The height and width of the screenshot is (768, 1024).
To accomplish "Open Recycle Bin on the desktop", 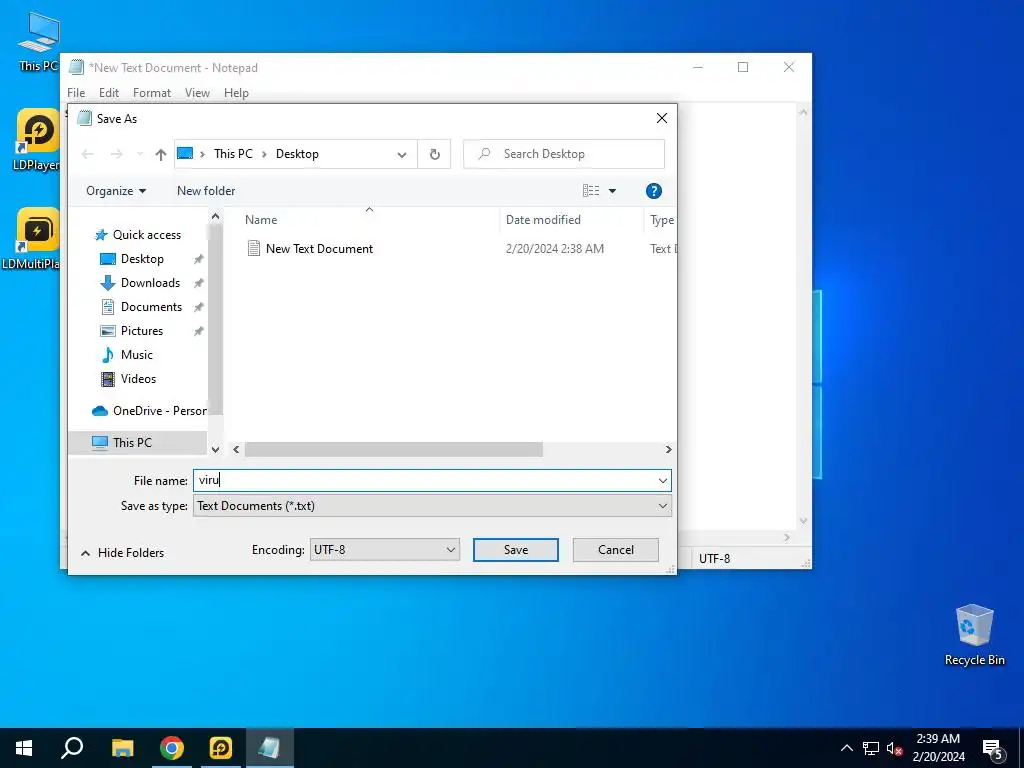I will click(x=974, y=635).
